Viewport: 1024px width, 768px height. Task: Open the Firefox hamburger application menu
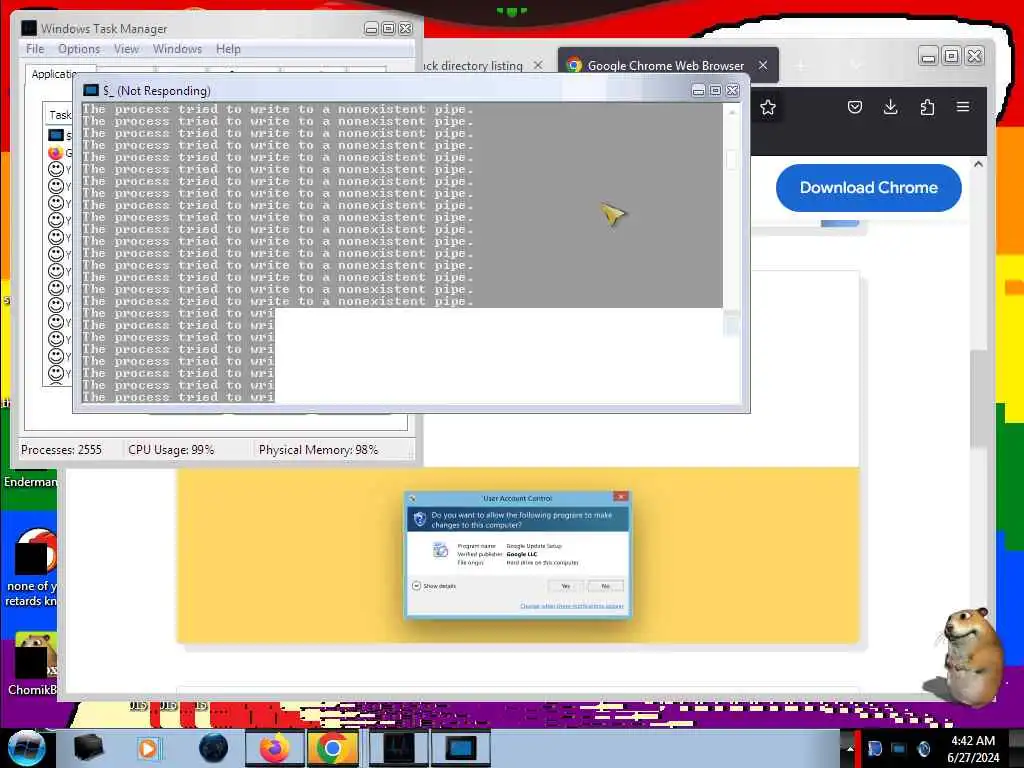pos(963,107)
